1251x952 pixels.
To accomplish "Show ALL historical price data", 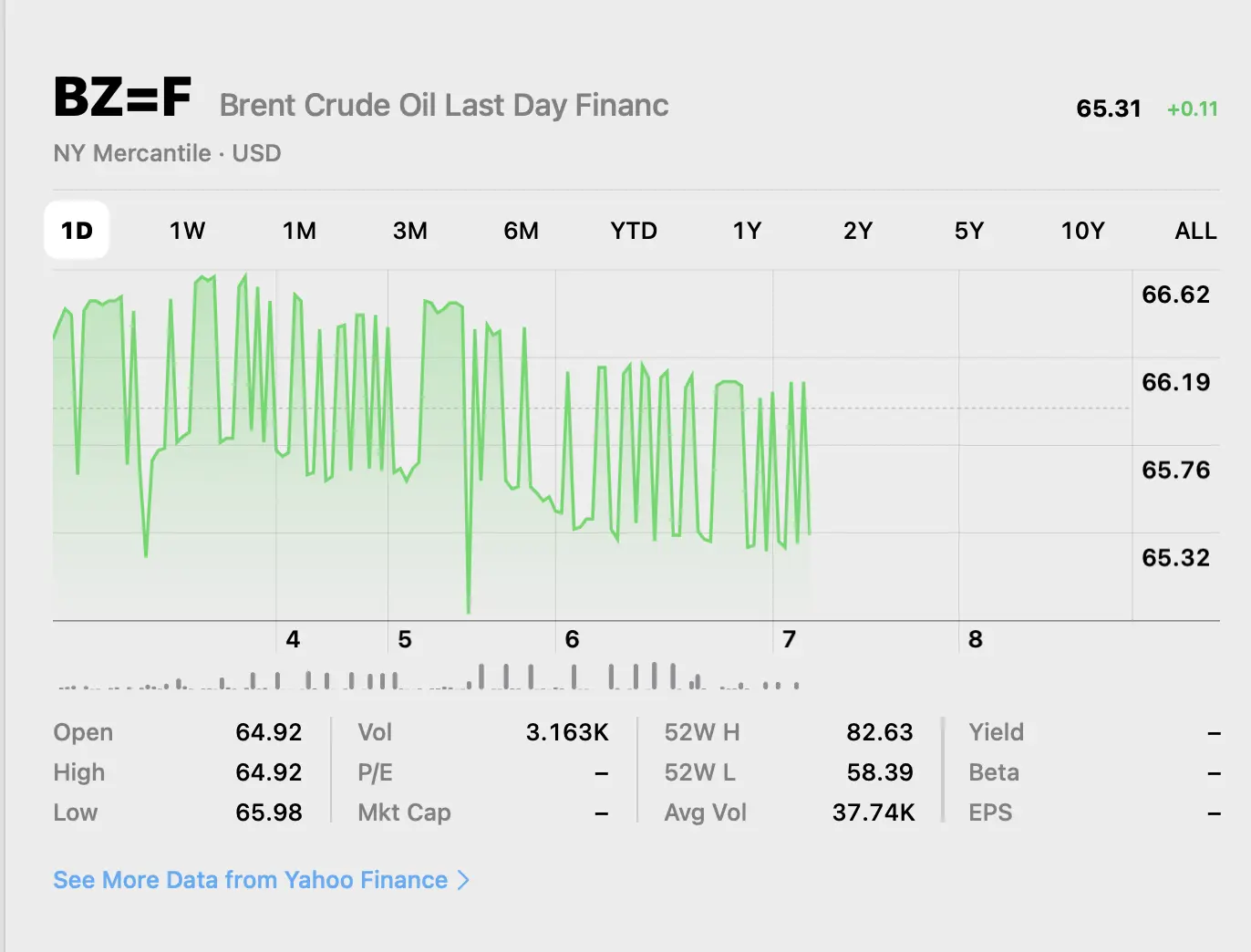I will coord(1195,231).
